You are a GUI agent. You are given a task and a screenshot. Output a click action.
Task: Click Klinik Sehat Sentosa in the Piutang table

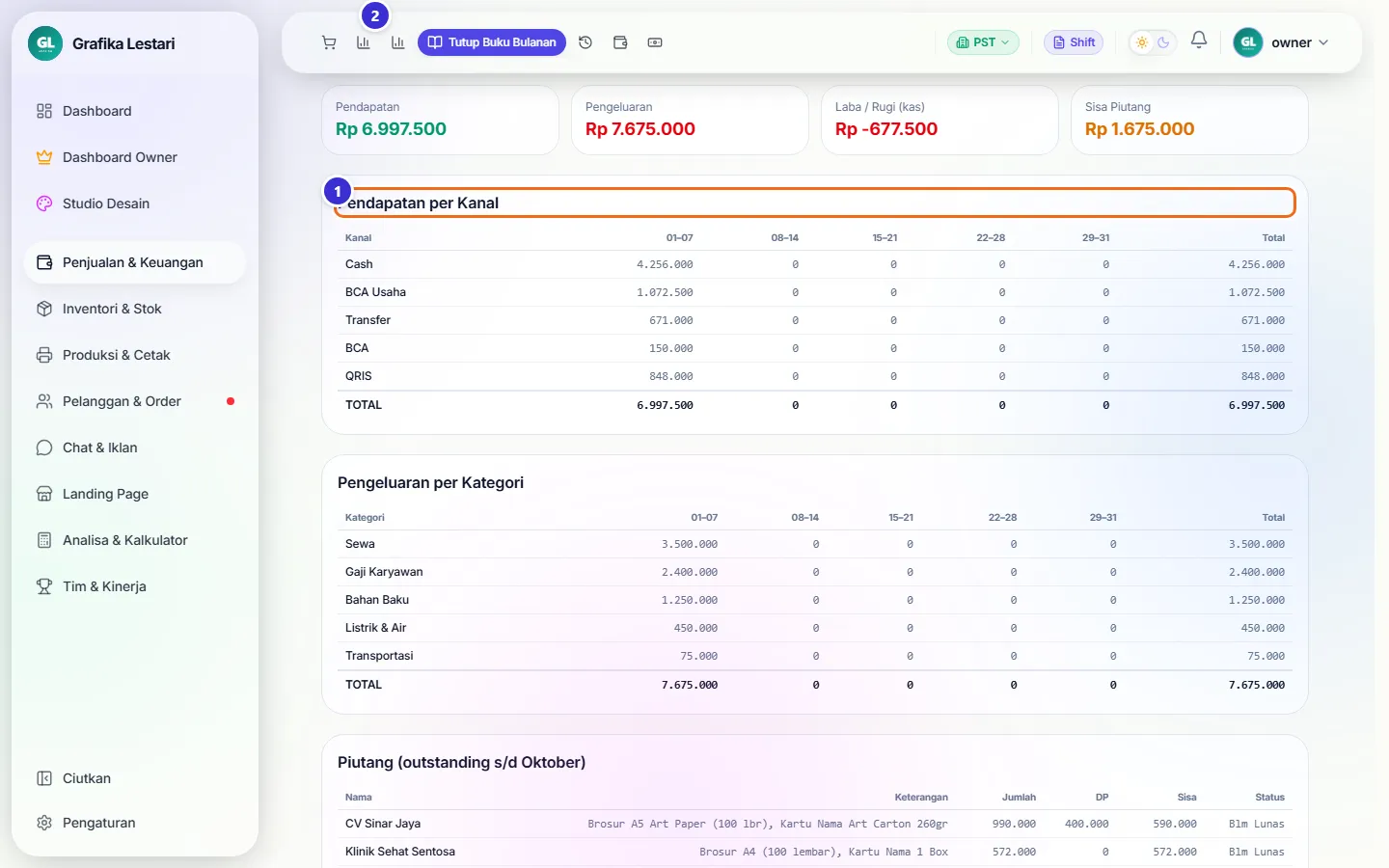click(400, 852)
